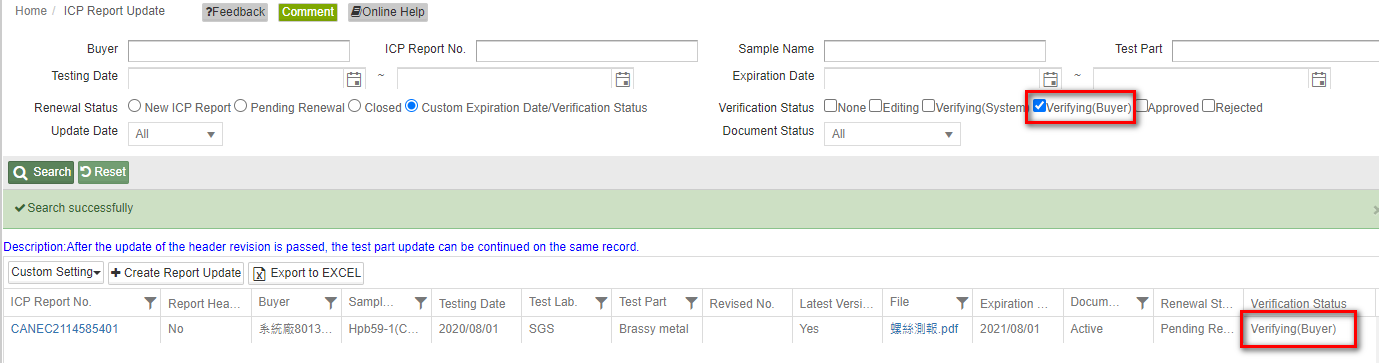This screenshot has height=363, width=1379.
Task: Click the SGS test lab cell
Action: coord(541,329)
